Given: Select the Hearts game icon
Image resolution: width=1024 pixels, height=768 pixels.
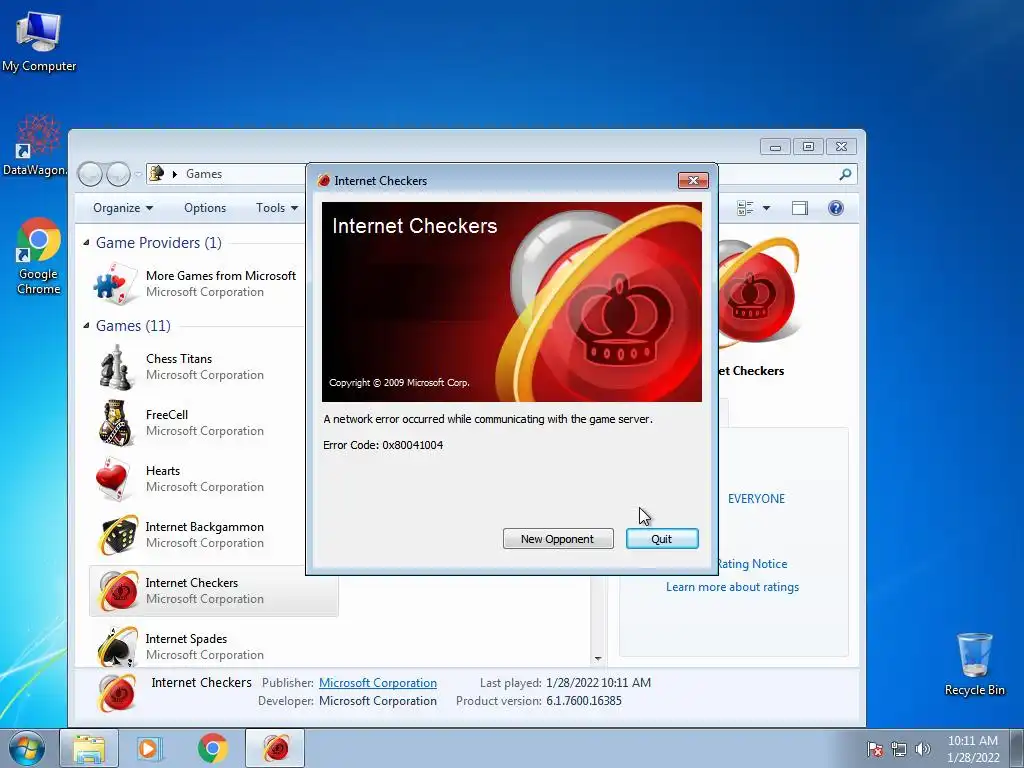Looking at the screenshot, I should [x=115, y=479].
